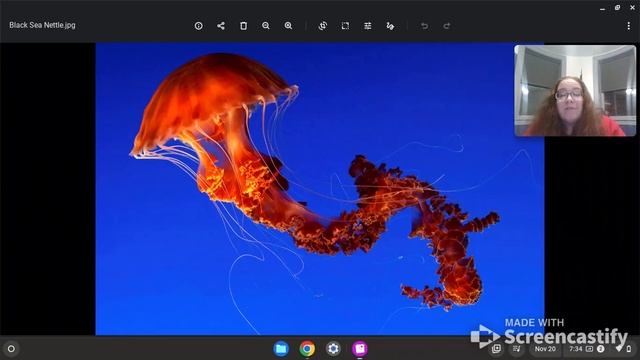
Task: Open the Rescale tool
Action: [x=345, y=26]
